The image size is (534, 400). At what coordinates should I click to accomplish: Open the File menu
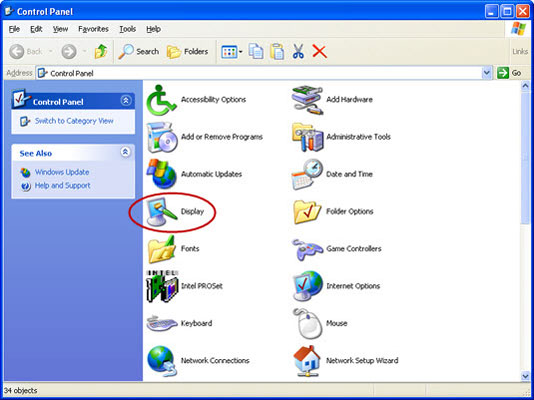14,29
